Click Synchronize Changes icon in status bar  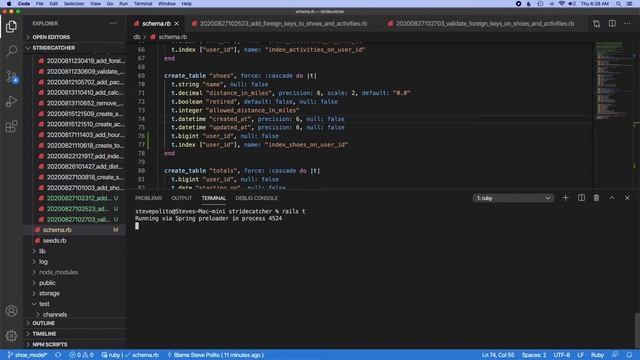pyautogui.click(x=58, y=355)
